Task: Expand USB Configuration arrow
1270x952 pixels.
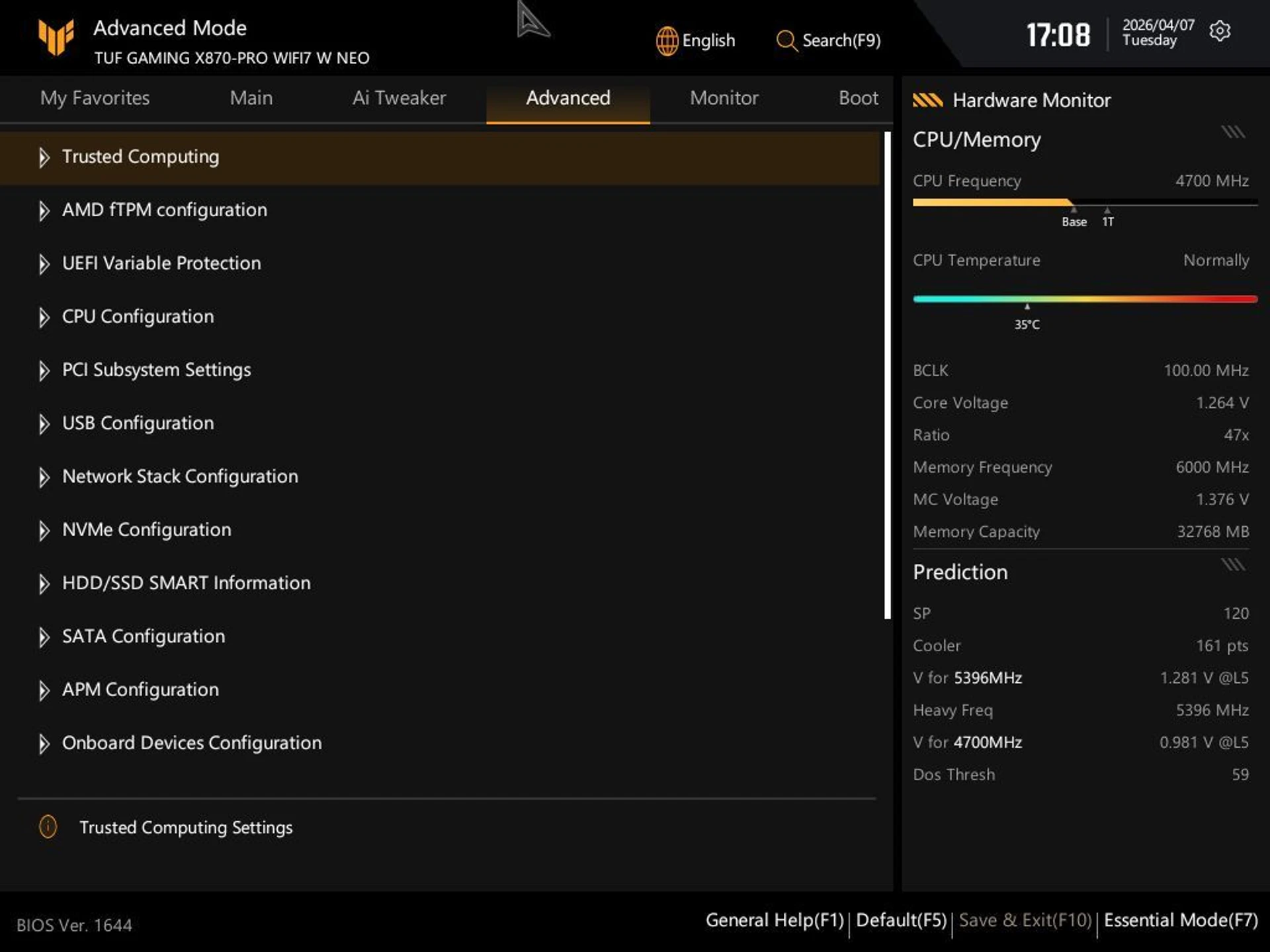Action: coord(44,424)
